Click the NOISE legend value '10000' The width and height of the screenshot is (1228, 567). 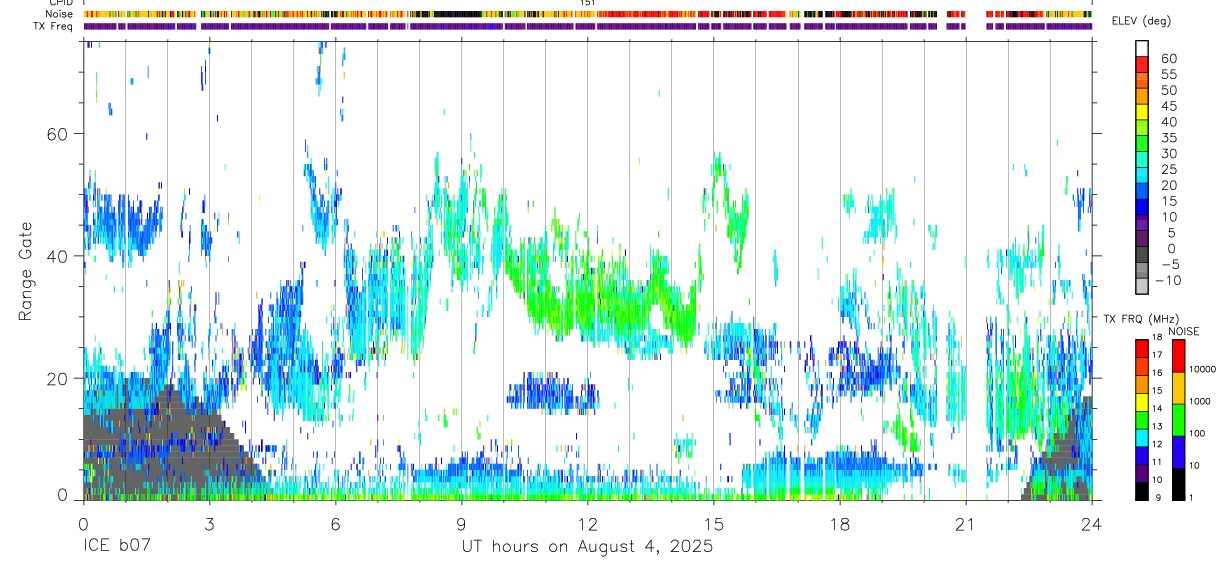coord(1203,369)
